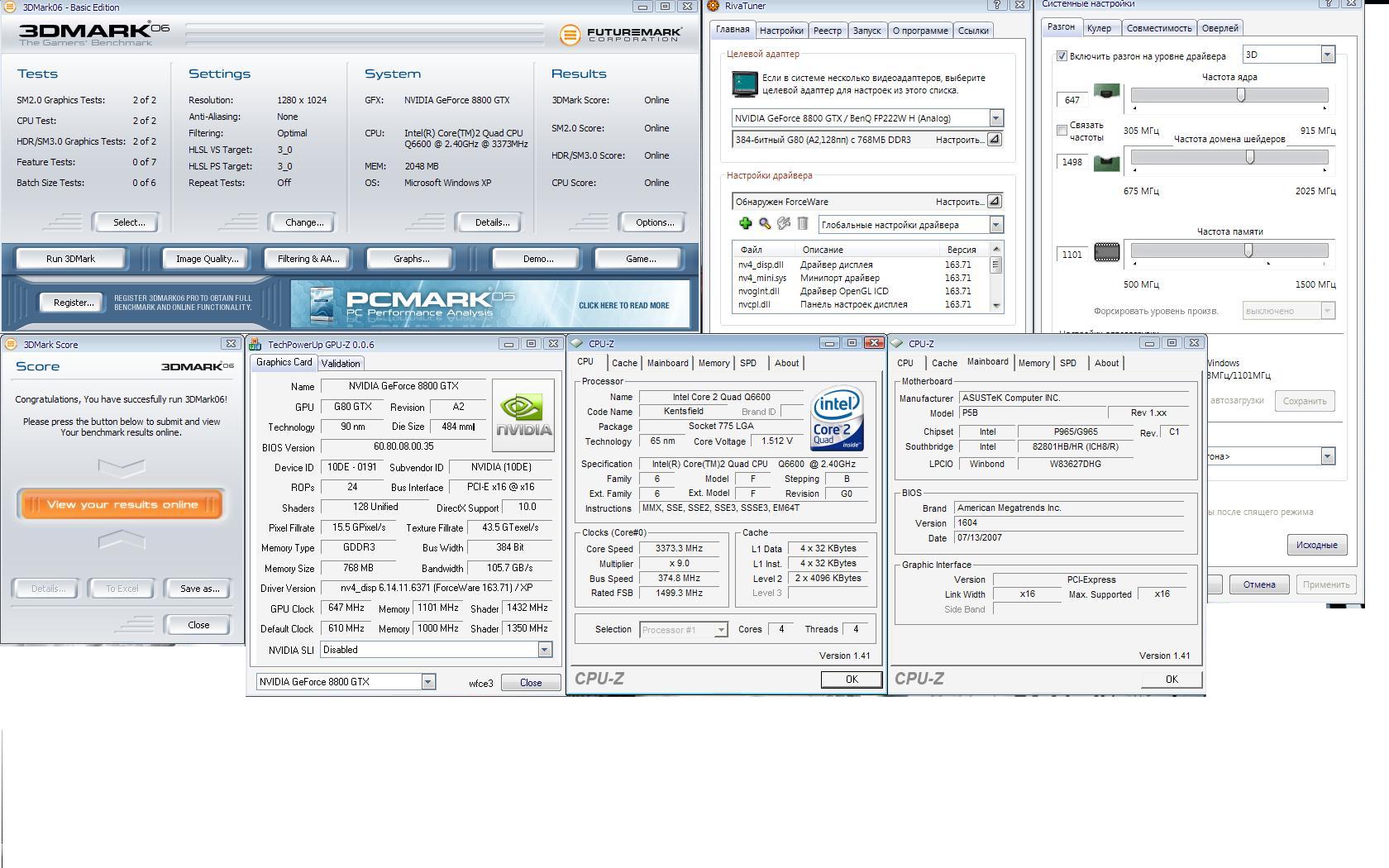This screenshot has width=1389, height=868.
Task: Click the core clock value field 647
Action: (x=1072, y=100)
